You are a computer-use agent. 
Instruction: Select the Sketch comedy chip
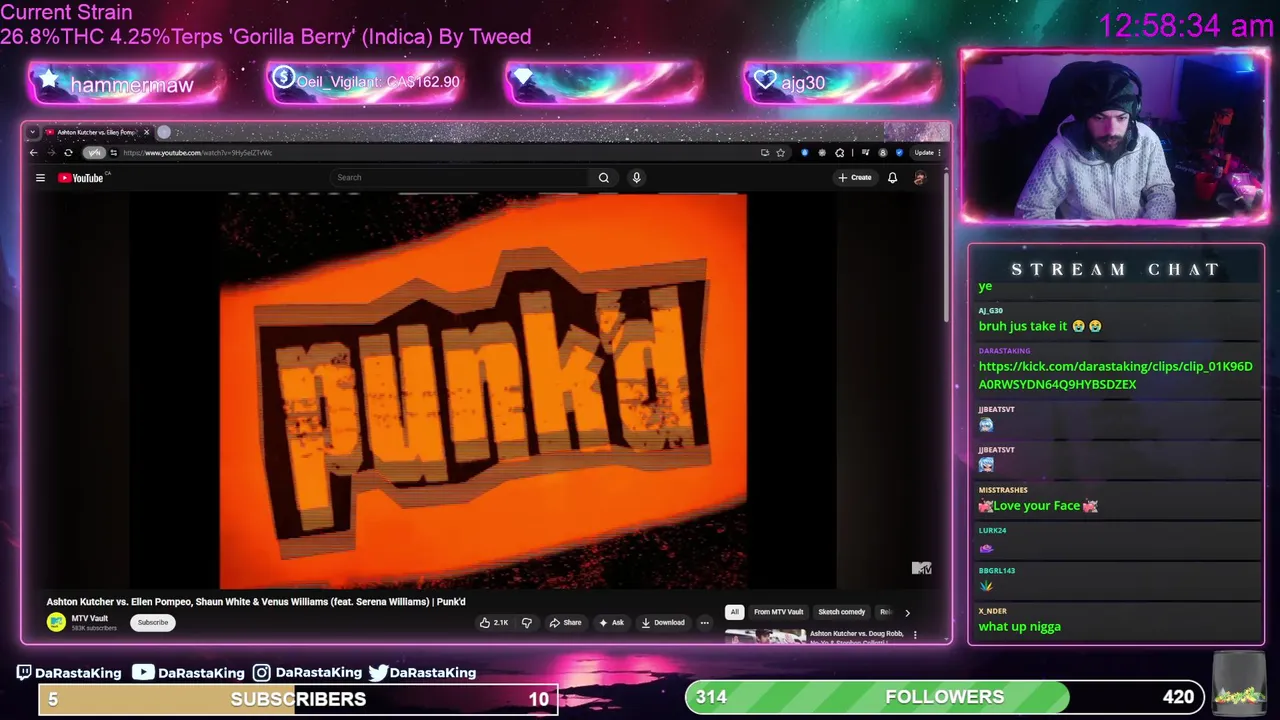[842, 612]
